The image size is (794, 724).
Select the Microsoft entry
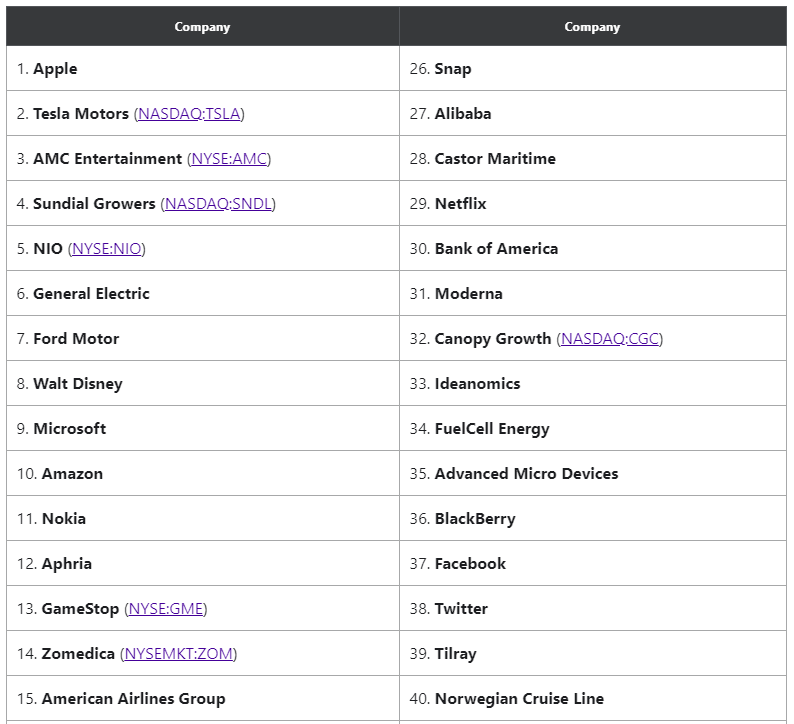(x=70, y=429)
